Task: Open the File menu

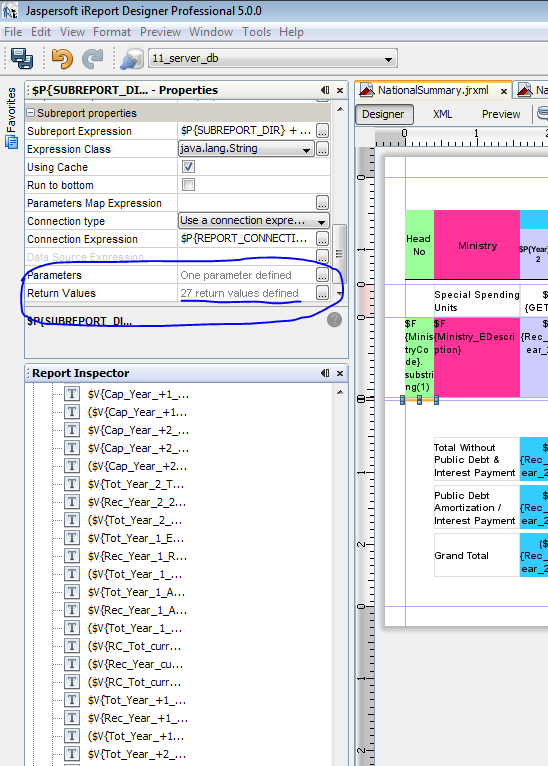Action: click(13, 32)
